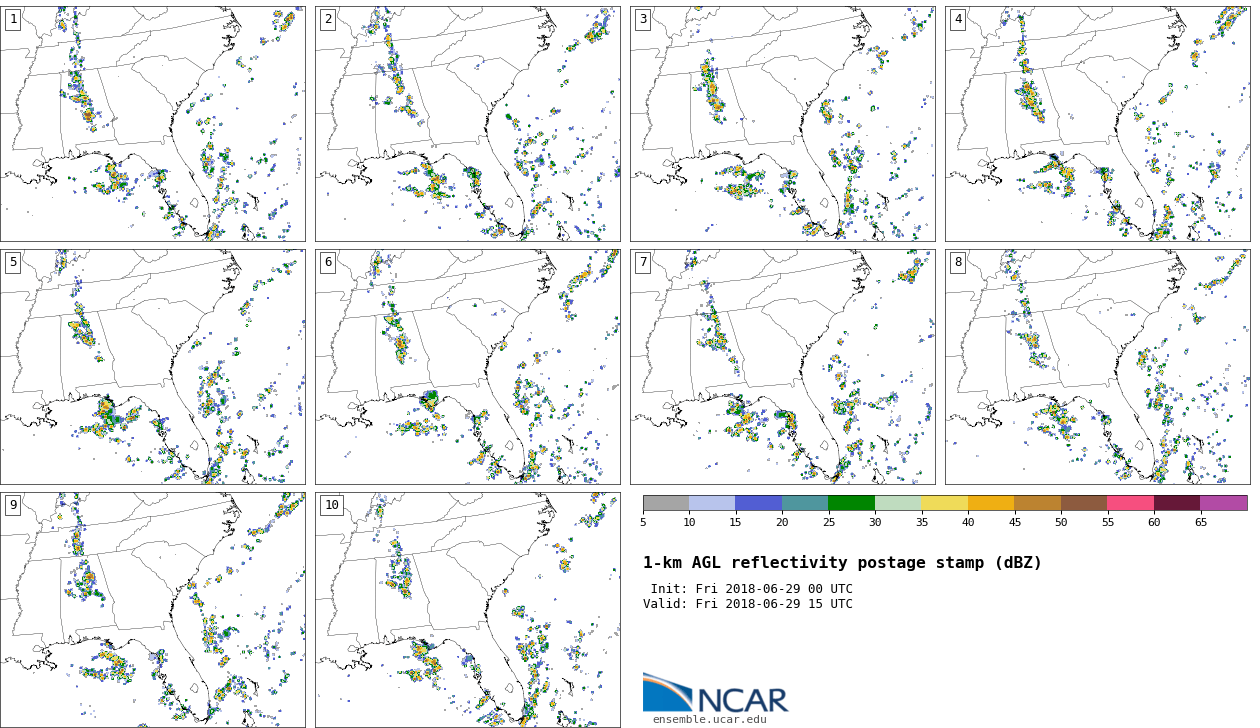This screenshot has width=1260, height=728.
Task: Choose ensemble member 10 map panel
Action: point(467,609)
